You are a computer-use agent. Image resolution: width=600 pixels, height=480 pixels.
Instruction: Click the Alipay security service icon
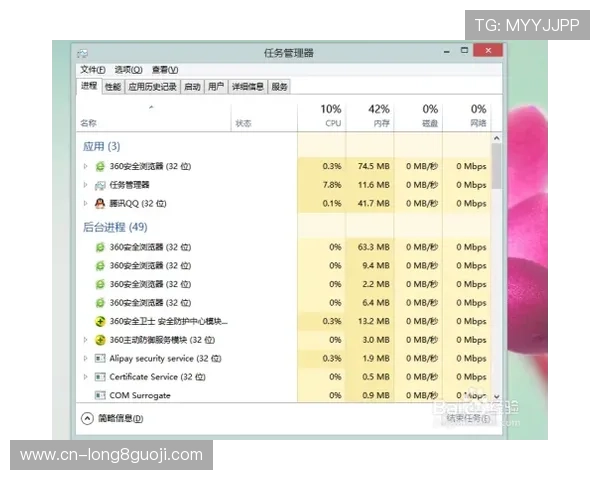pyautogui.click(x=100, y=358)
